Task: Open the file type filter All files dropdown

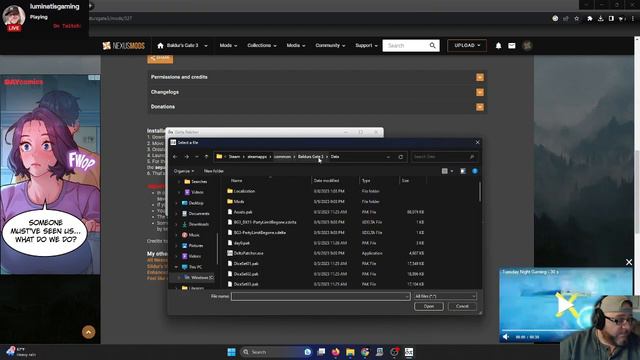Action: click(x=445, y=296)
